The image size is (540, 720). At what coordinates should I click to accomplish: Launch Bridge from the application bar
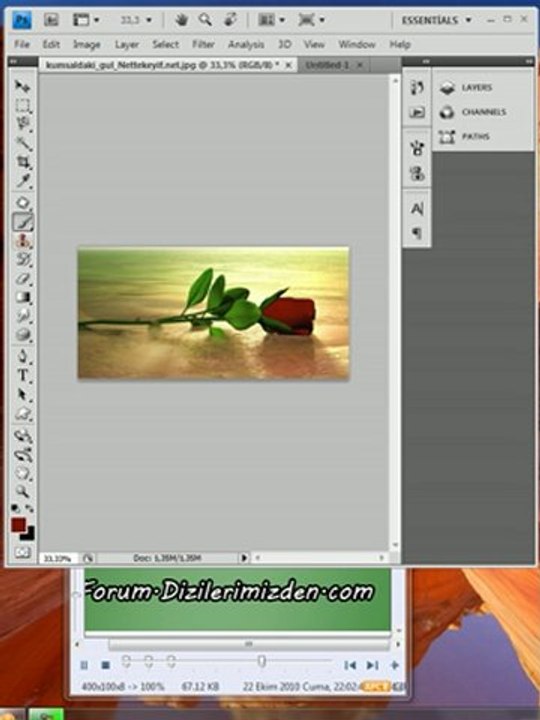pyautogui.click(x=51, y=20)
